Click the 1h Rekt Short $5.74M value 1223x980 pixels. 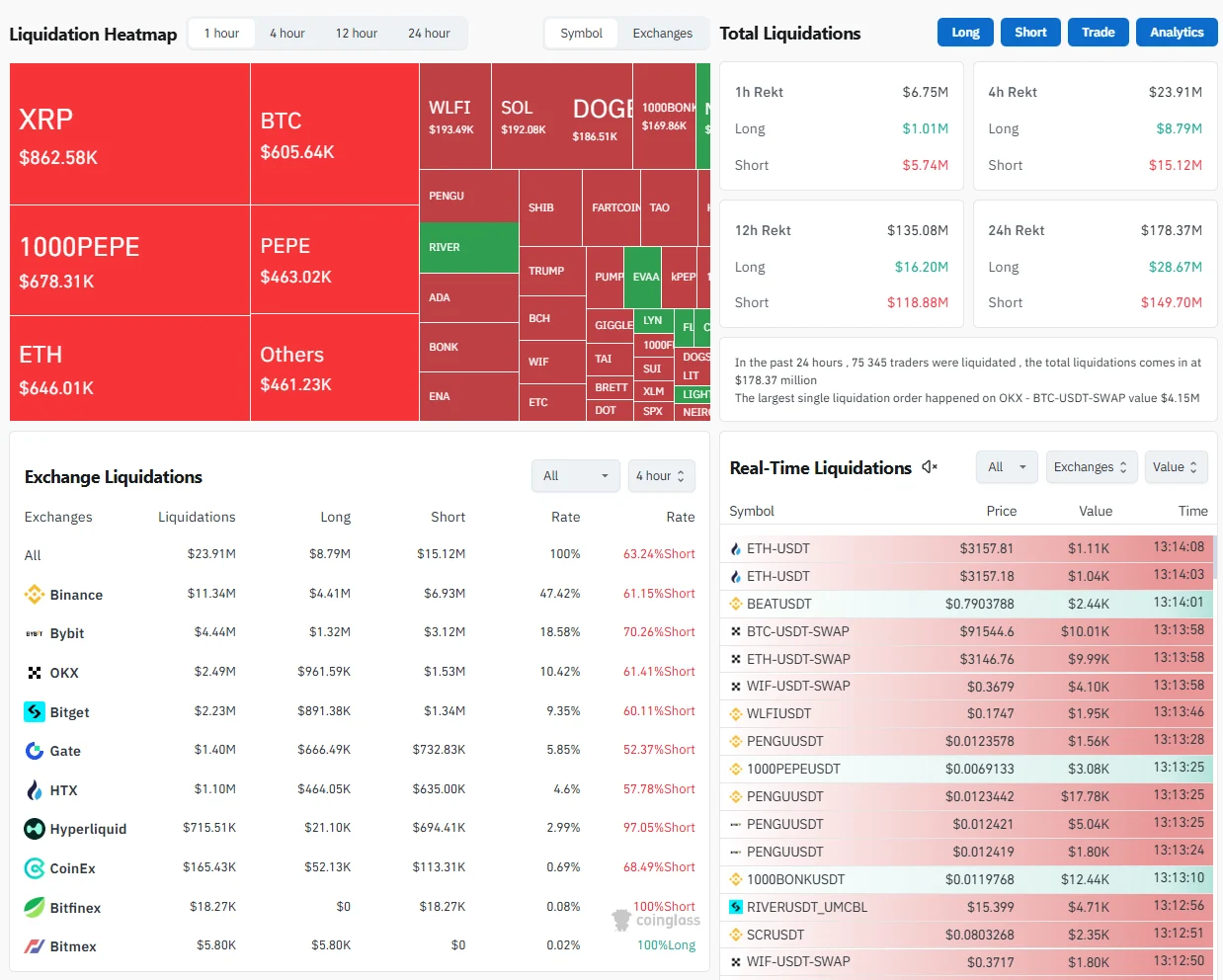click(x=925, y=165)
